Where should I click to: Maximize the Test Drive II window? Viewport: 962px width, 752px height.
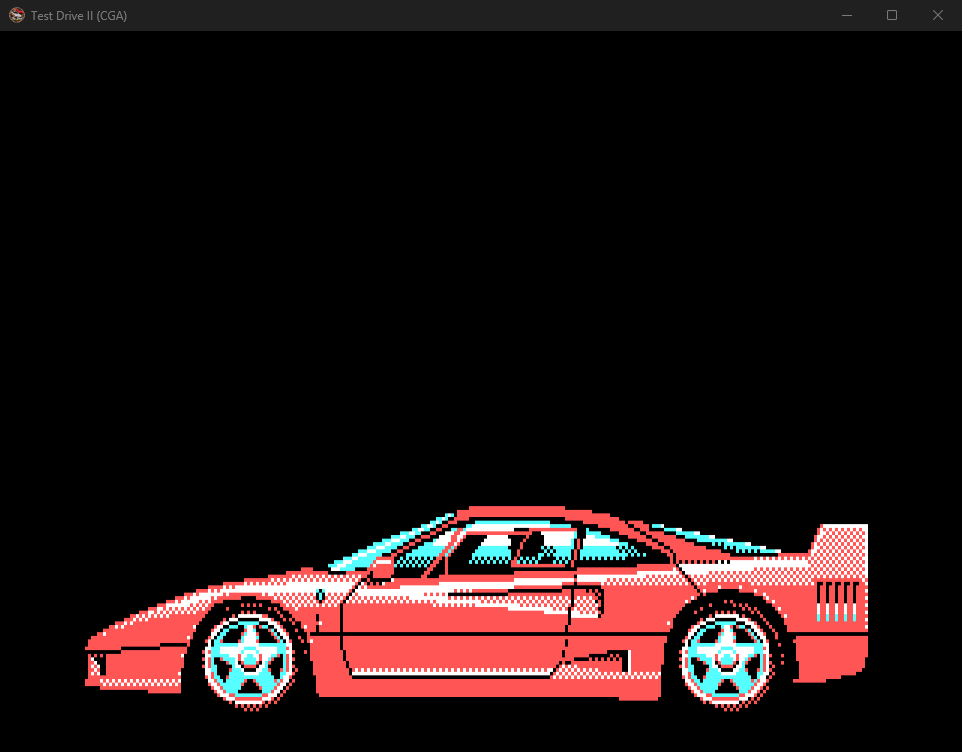click(892, 15)
